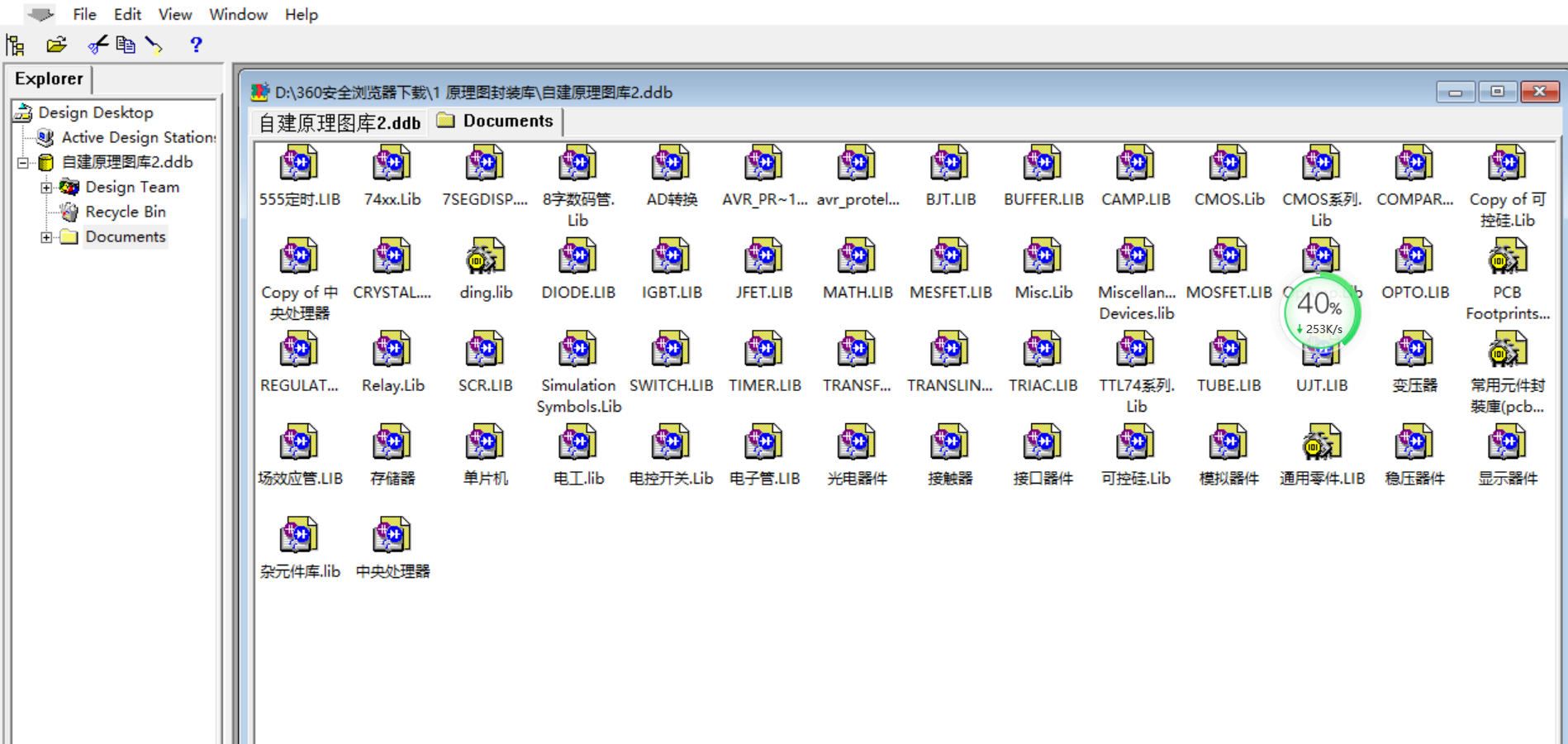Select the REGULAT library icon
Image resolution: width=1568 pixels, height=744 pixels.
(x=299, y=350)
